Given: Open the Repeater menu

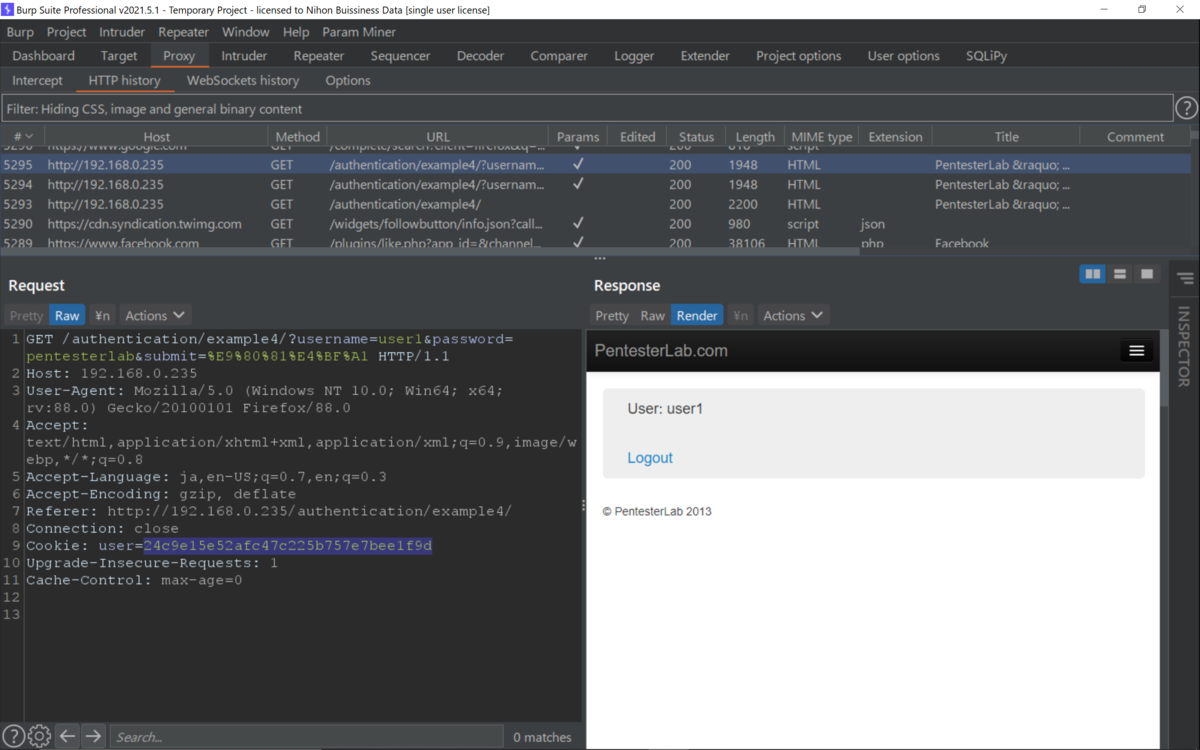Looking at the screenshot, I should coord(184,32).
